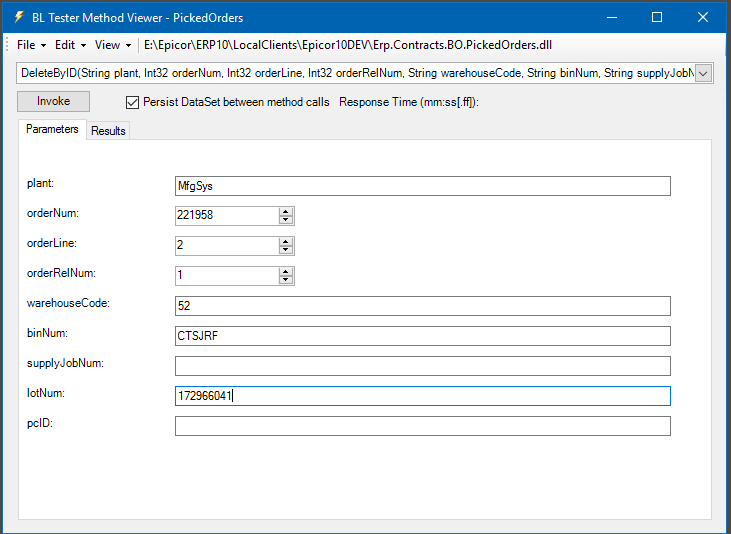Viewport: 731px width, 534px height.
Task: Decrement the orderNum spinner down arrow
Action: pyautogui.click(x=286, y=220)
